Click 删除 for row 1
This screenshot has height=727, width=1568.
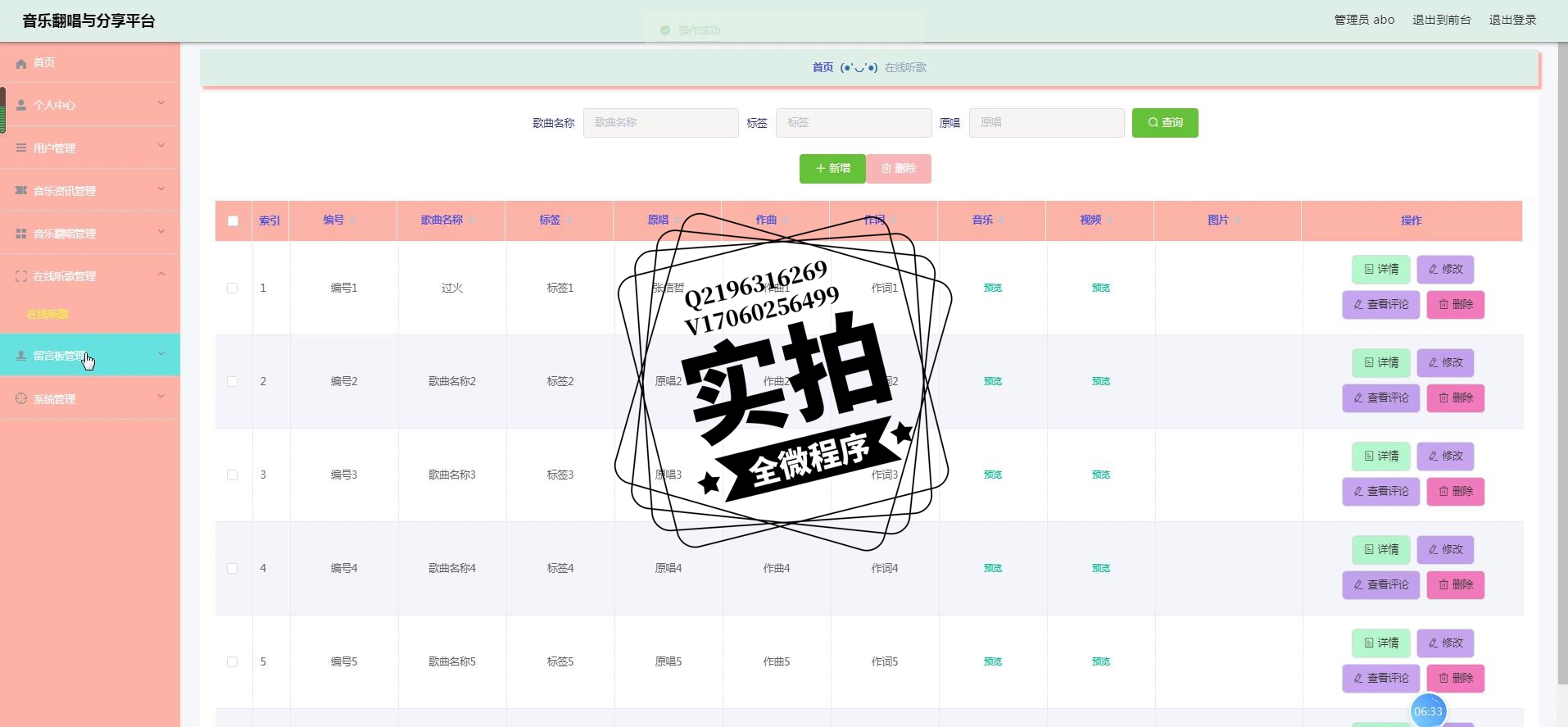[x=1456, y=305]
